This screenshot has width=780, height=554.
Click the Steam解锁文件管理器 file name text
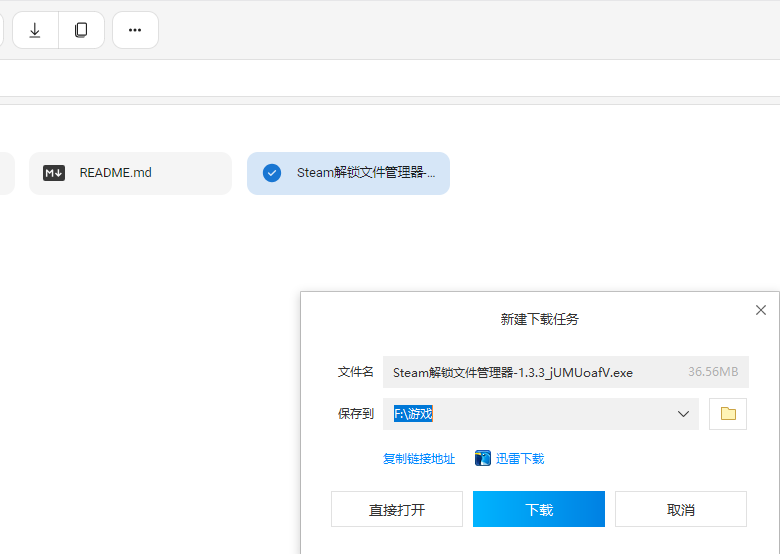pyautogui.click(x=366, y=173)
